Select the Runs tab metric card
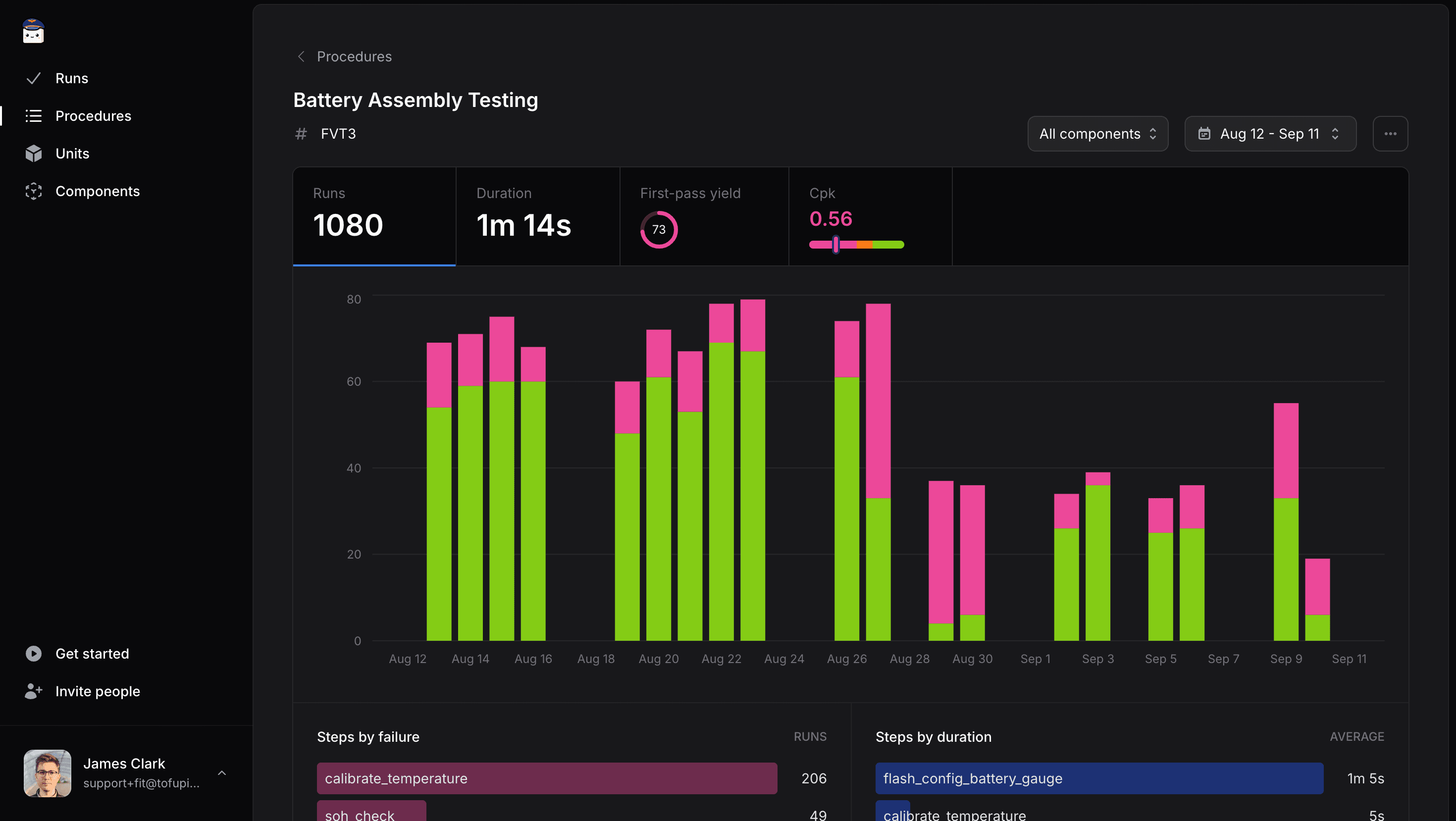The image size is (1456, 821). point(374,216)
